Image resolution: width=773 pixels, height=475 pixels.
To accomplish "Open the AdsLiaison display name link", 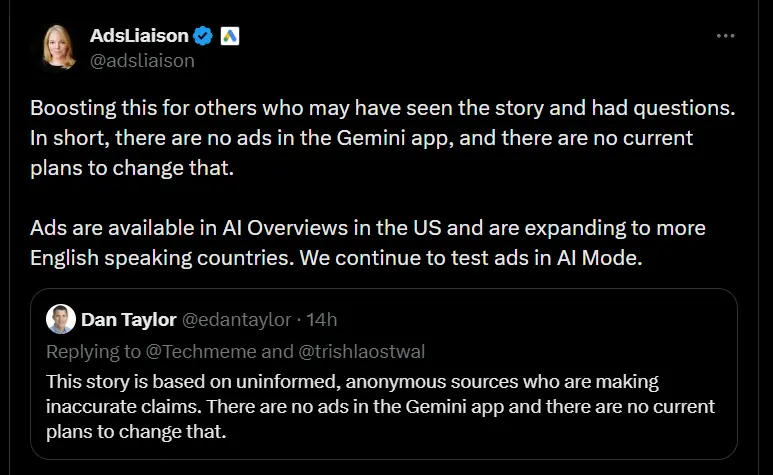I will (138, 36).
